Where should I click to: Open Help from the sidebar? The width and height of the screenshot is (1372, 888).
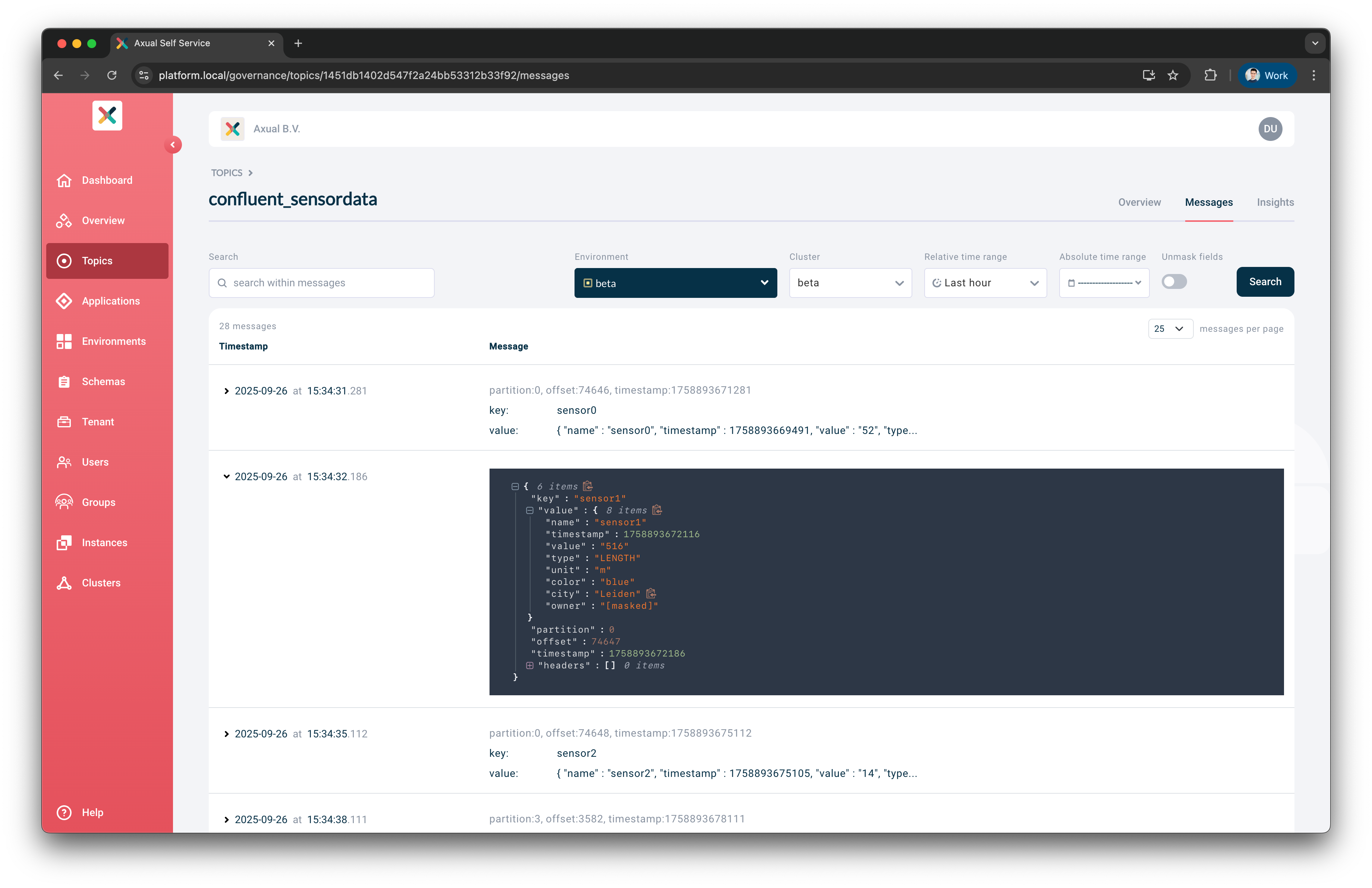click(x=93, y=813)
